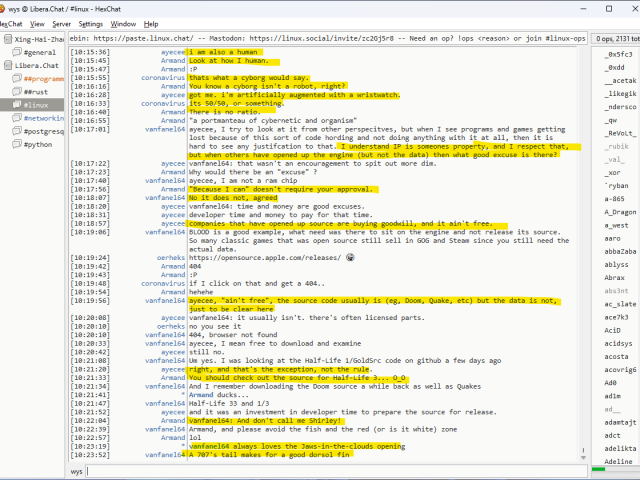Image resolution: width=640 pixels, height=480 pixels.
Task: Click the wys nickname button
Action: [x=77, y=470]
